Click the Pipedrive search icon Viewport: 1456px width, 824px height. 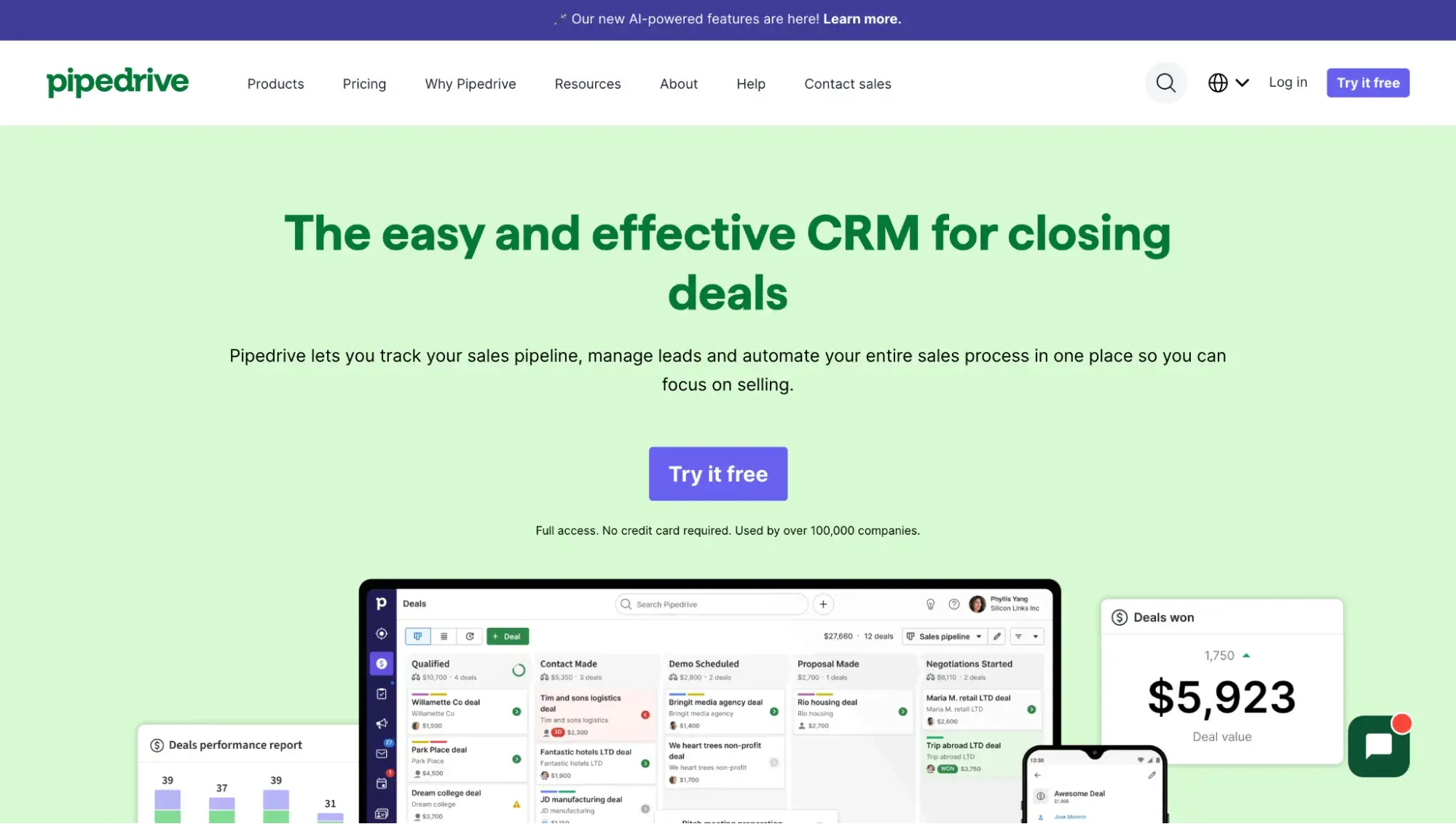coord(1166,83)
